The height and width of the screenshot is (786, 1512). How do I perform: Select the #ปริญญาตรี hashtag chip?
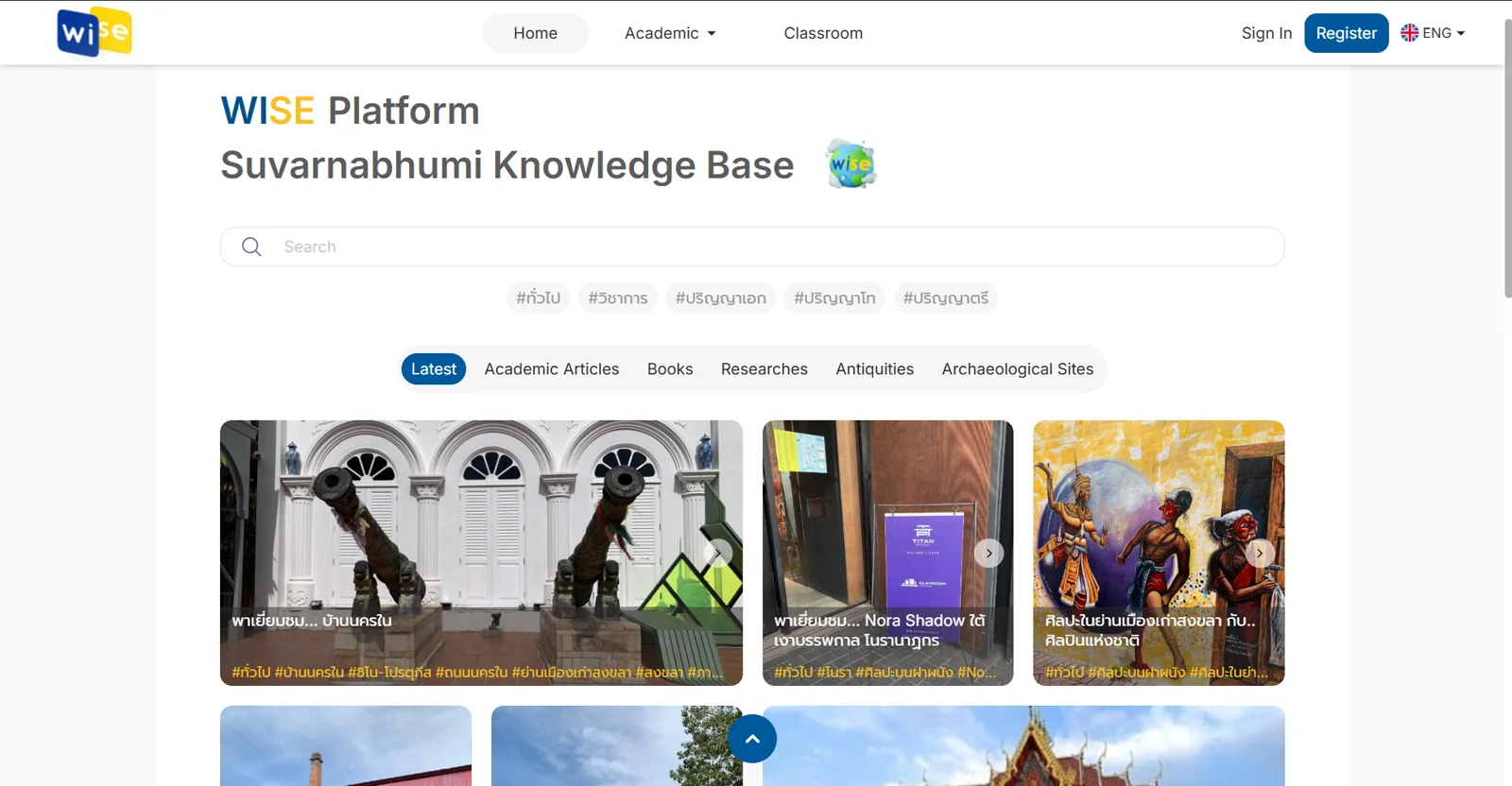[946, 298]
